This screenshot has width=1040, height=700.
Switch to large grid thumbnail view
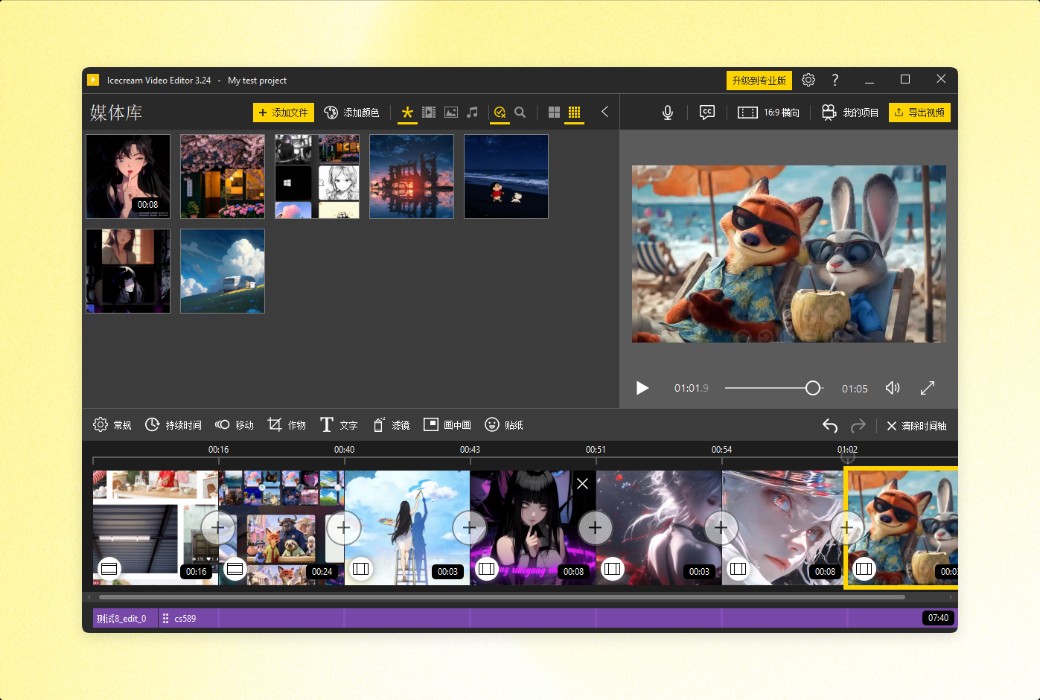coord(553,112)
